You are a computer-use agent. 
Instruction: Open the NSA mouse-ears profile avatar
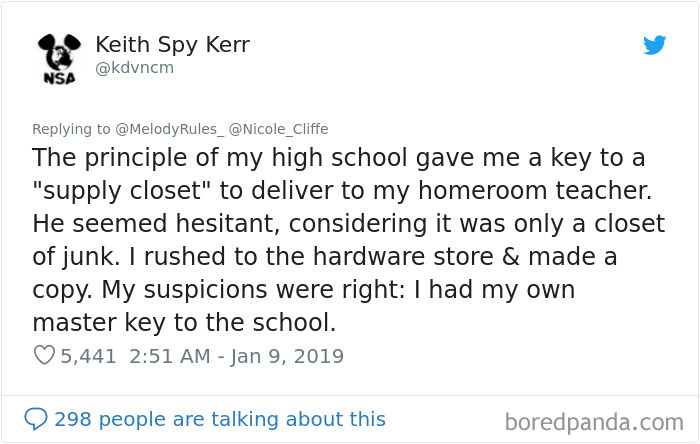(59, 58)
